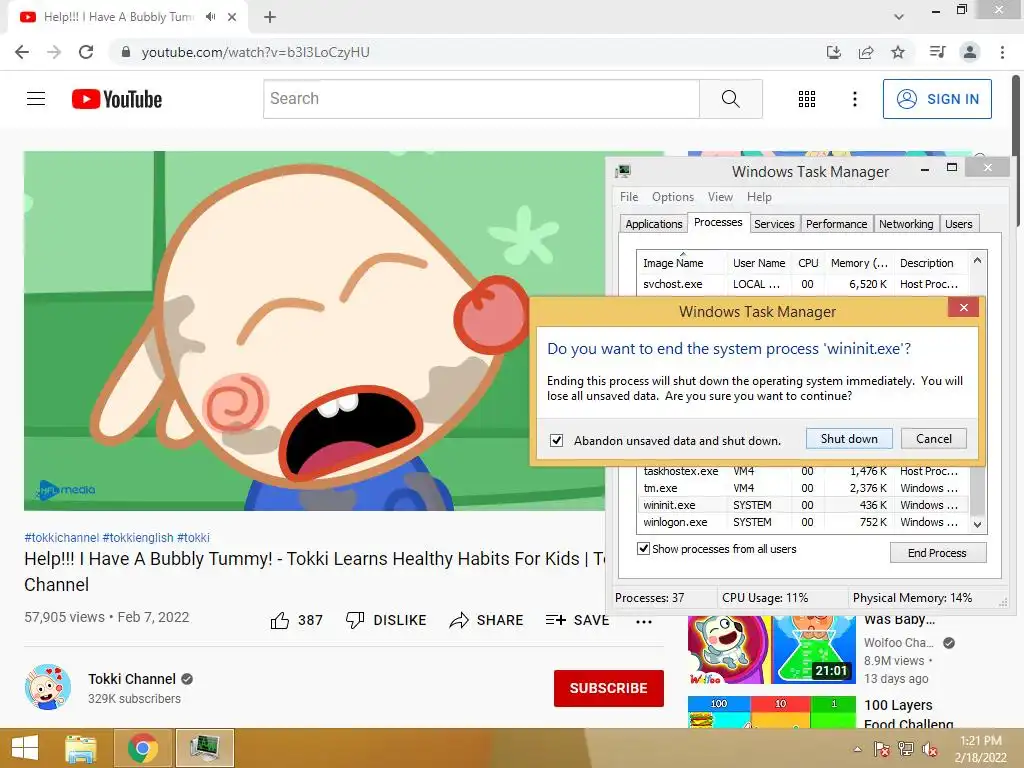Viewport: 1024px width, 768px height.
Task: Go to the YouTube home logo
Action: pos(117,99)
